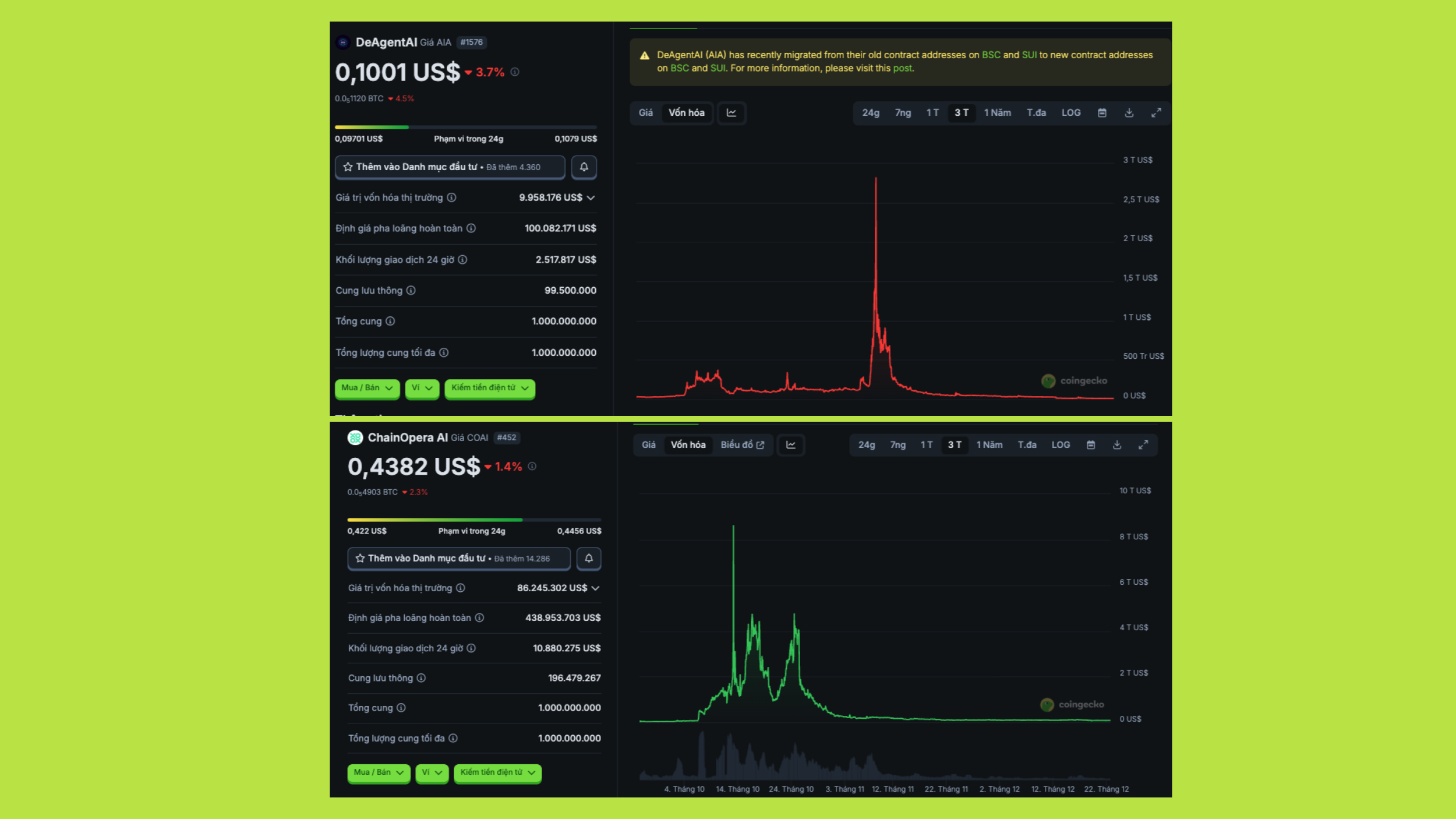Expand the DeAgentAI chart to fullscreen
The width and height of the screenshot is (1456, 819).
coord(1156,113)
